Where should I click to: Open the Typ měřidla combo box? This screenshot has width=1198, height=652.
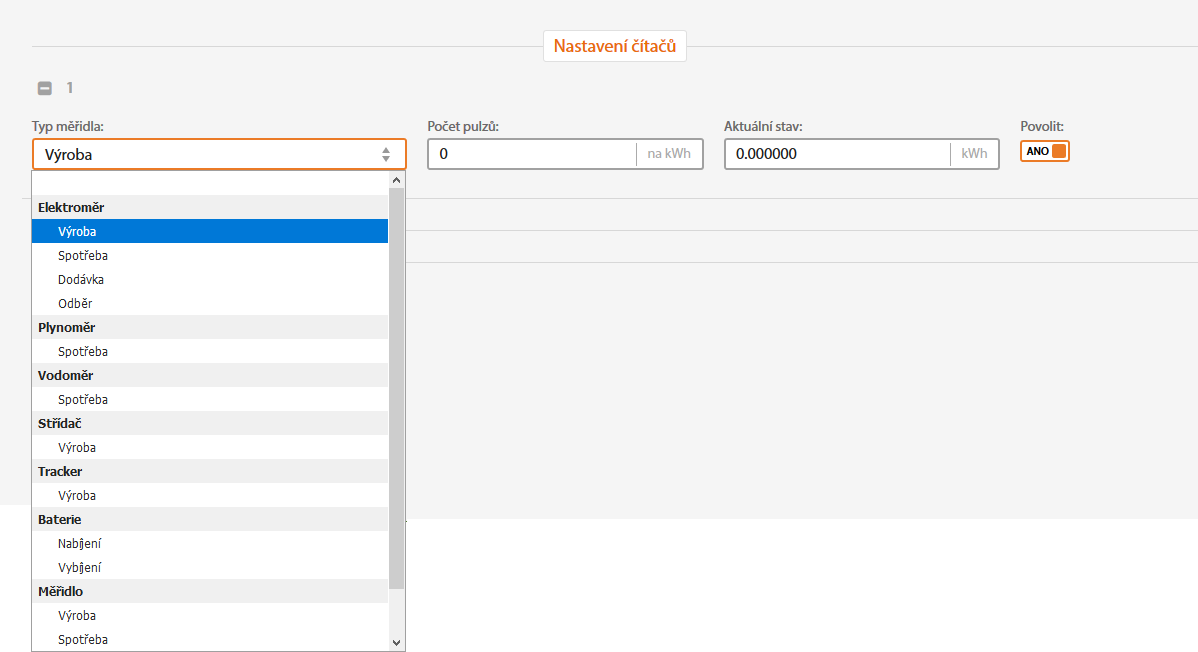tap(219, 154)
